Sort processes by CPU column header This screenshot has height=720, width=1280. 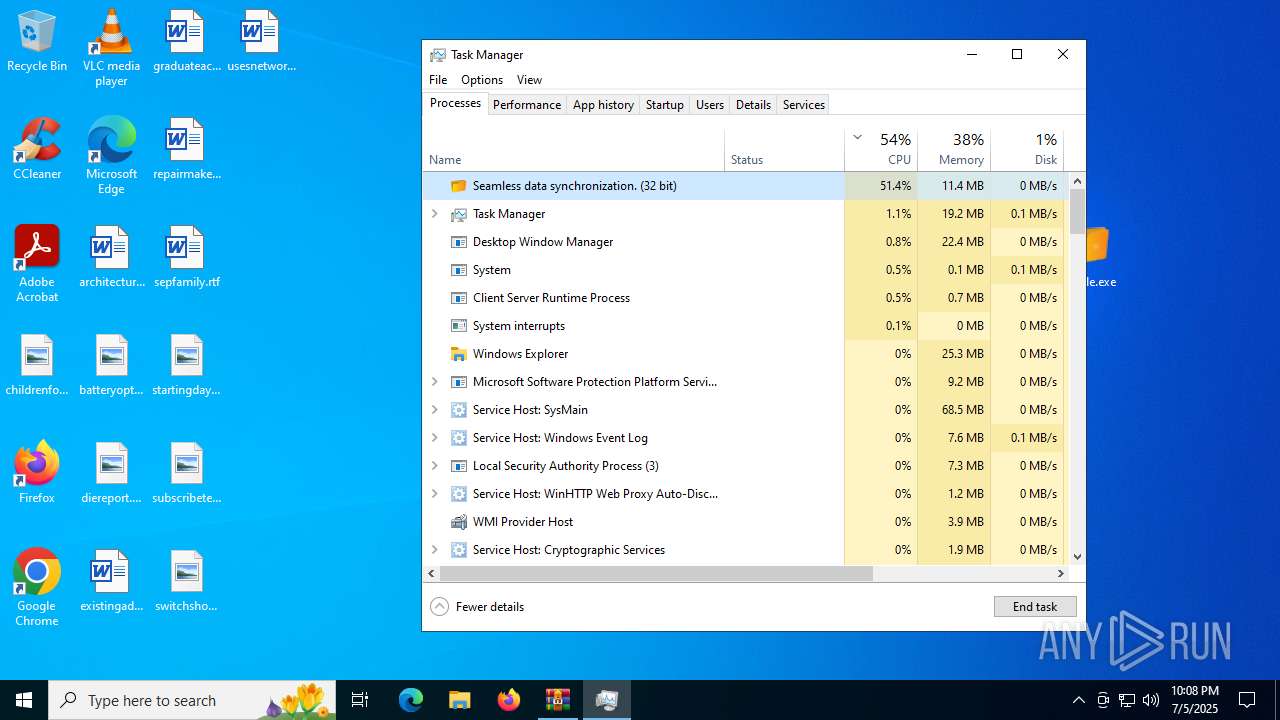point(881,148)
